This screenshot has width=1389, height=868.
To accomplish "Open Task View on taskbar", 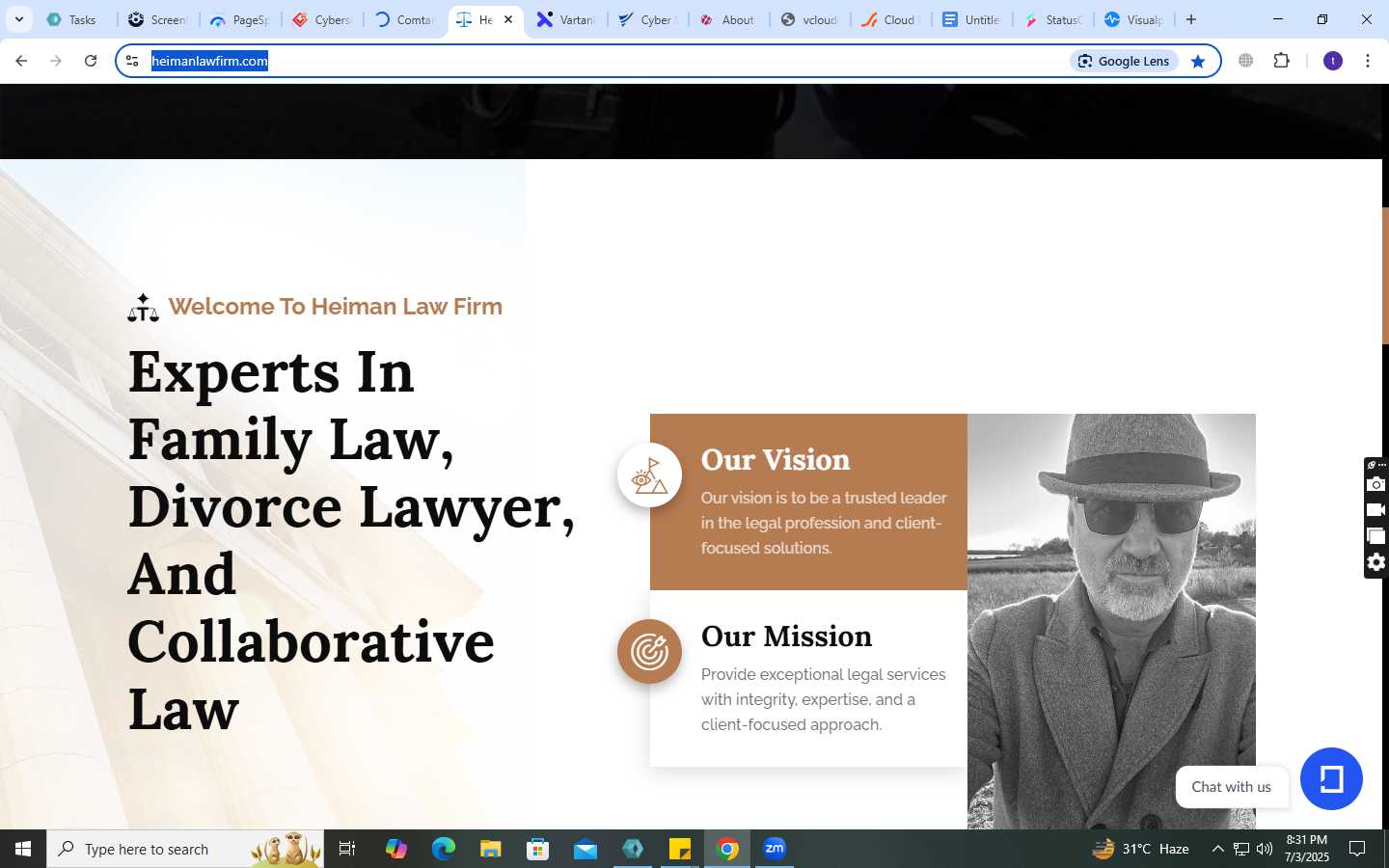I will click(x=347, y=849).
